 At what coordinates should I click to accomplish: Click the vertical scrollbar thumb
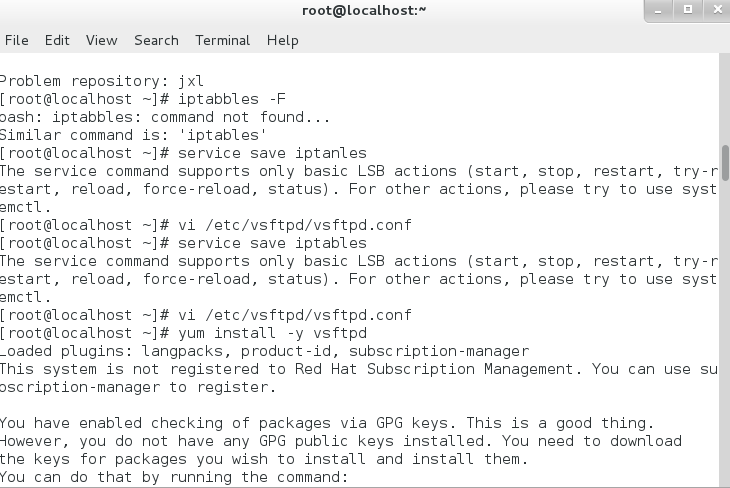[x=725, y=162]
